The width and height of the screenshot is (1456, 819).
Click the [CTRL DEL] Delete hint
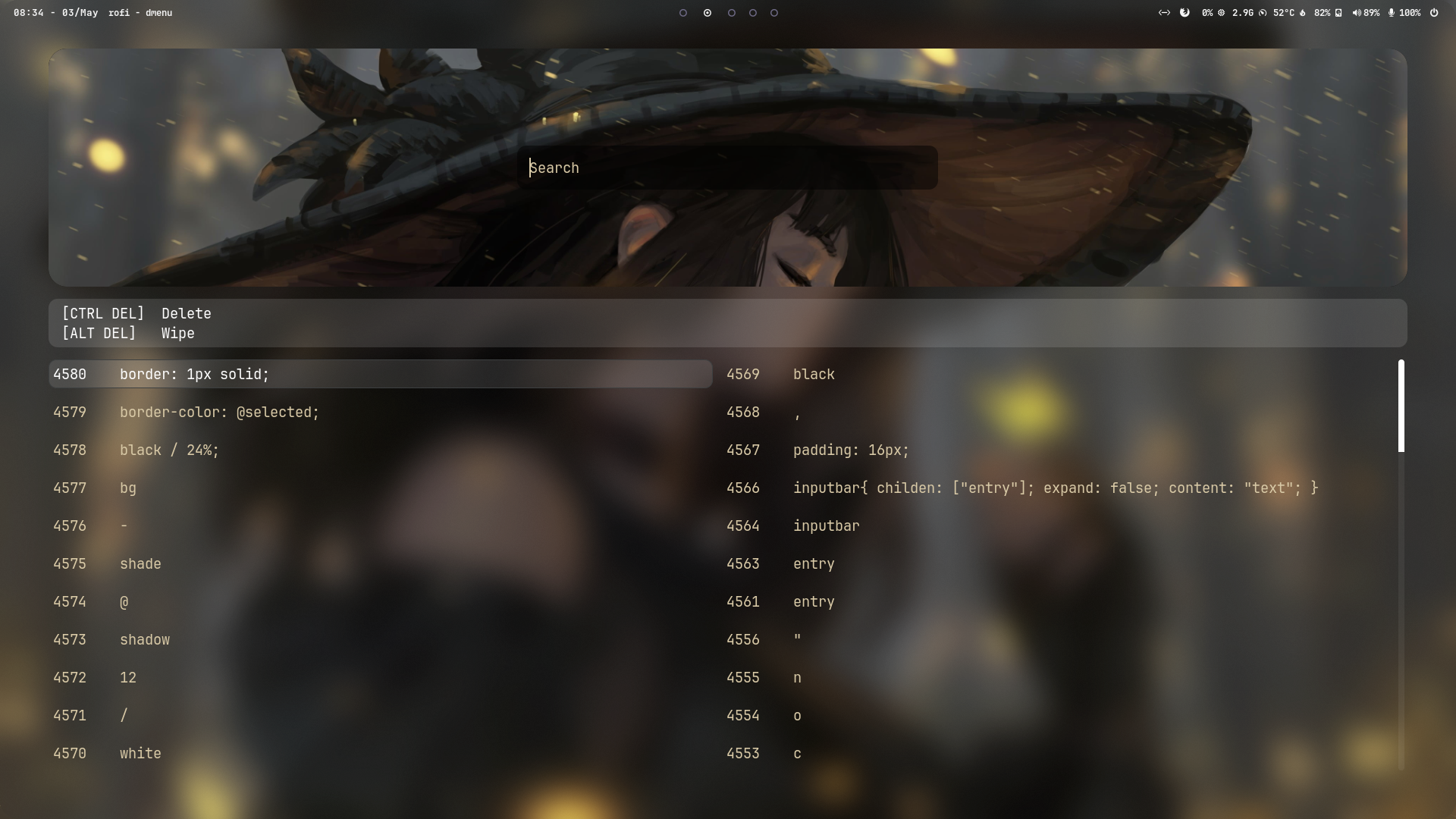pyautogui.click(x=136, y=314)
